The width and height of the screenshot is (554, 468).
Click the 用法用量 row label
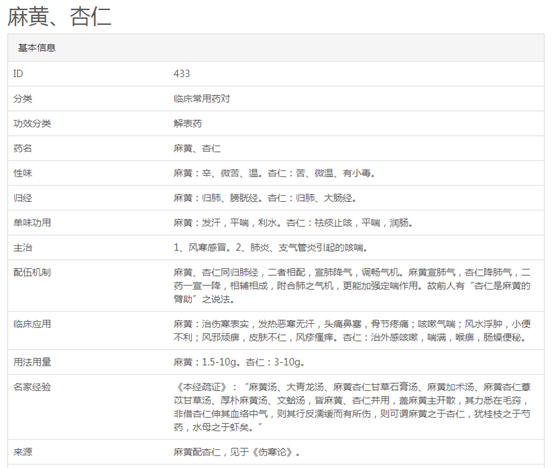pos(32,362)
